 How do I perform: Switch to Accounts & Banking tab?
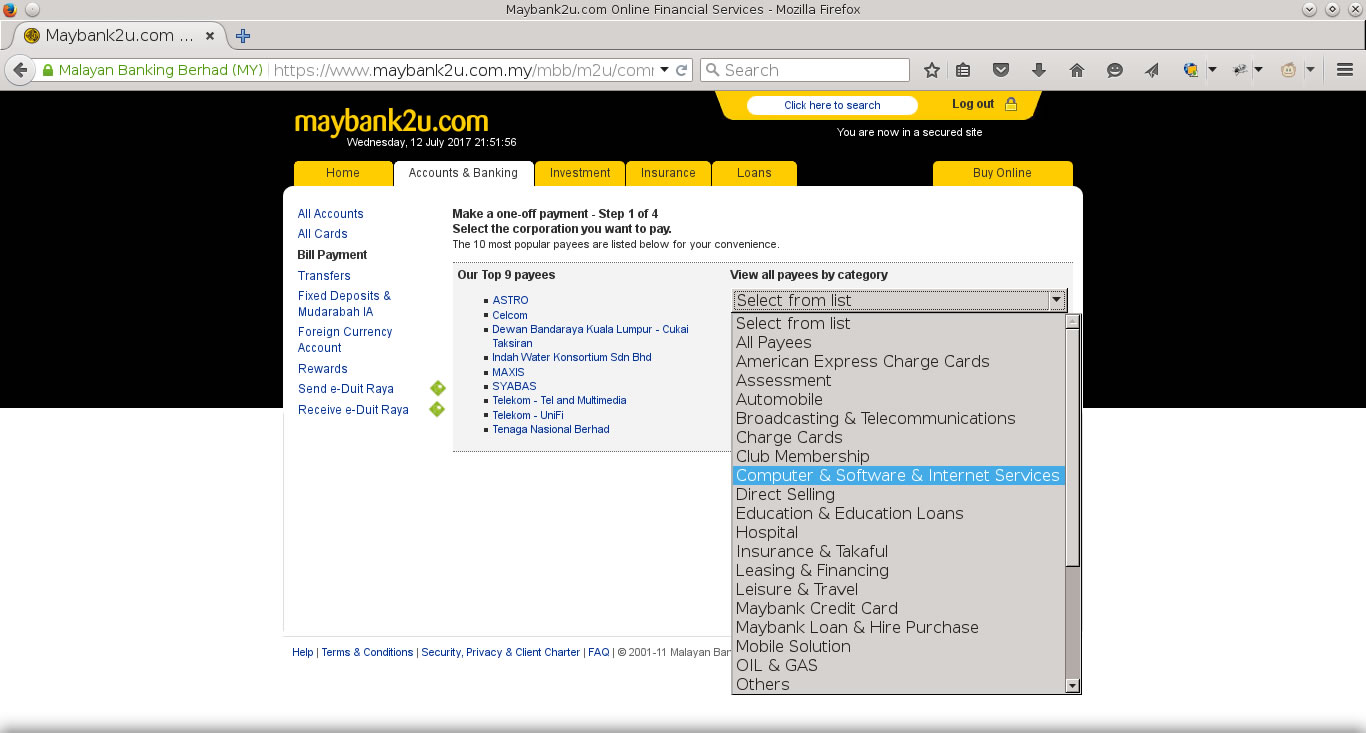[x=463, y=173]
